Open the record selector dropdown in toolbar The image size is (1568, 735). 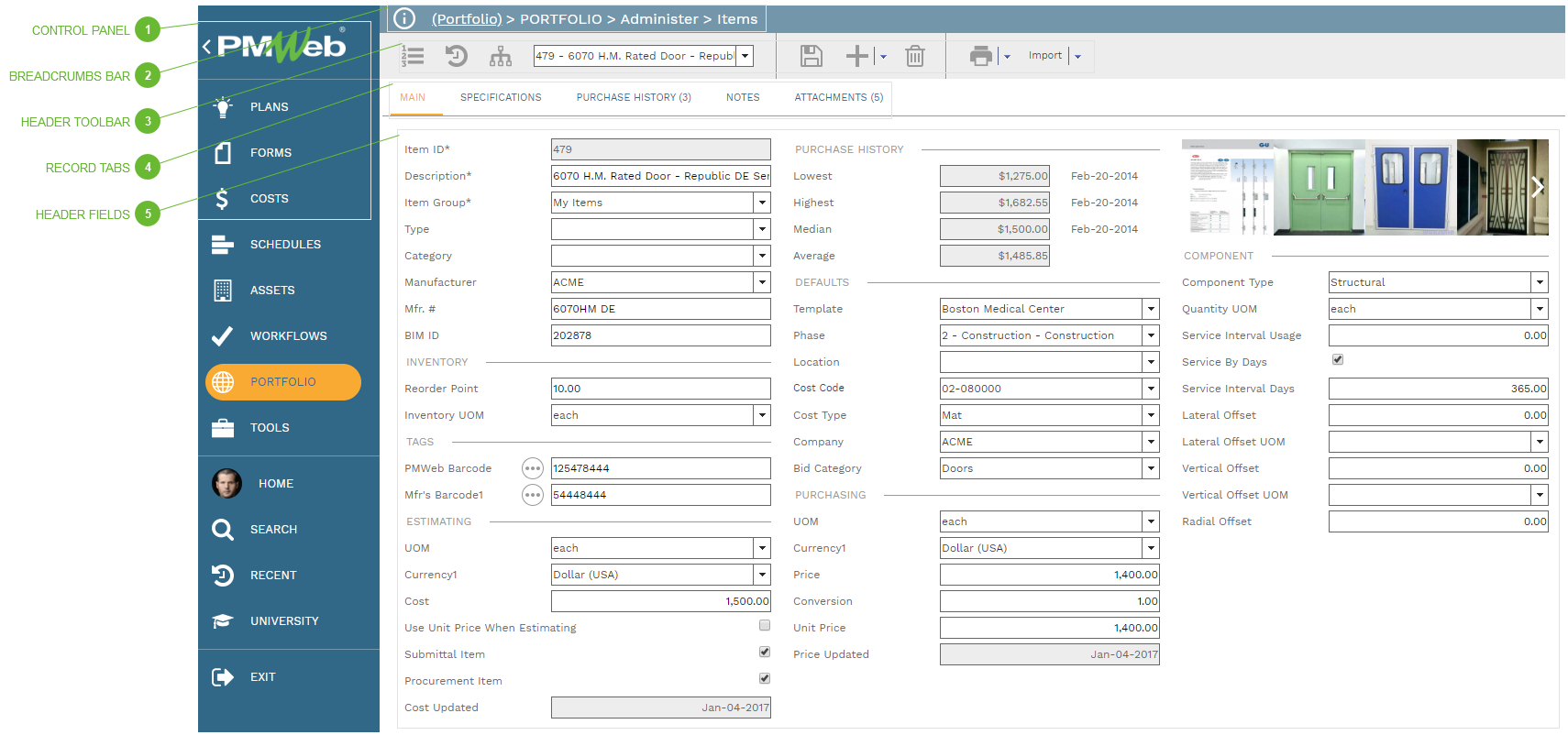point(745,56)
